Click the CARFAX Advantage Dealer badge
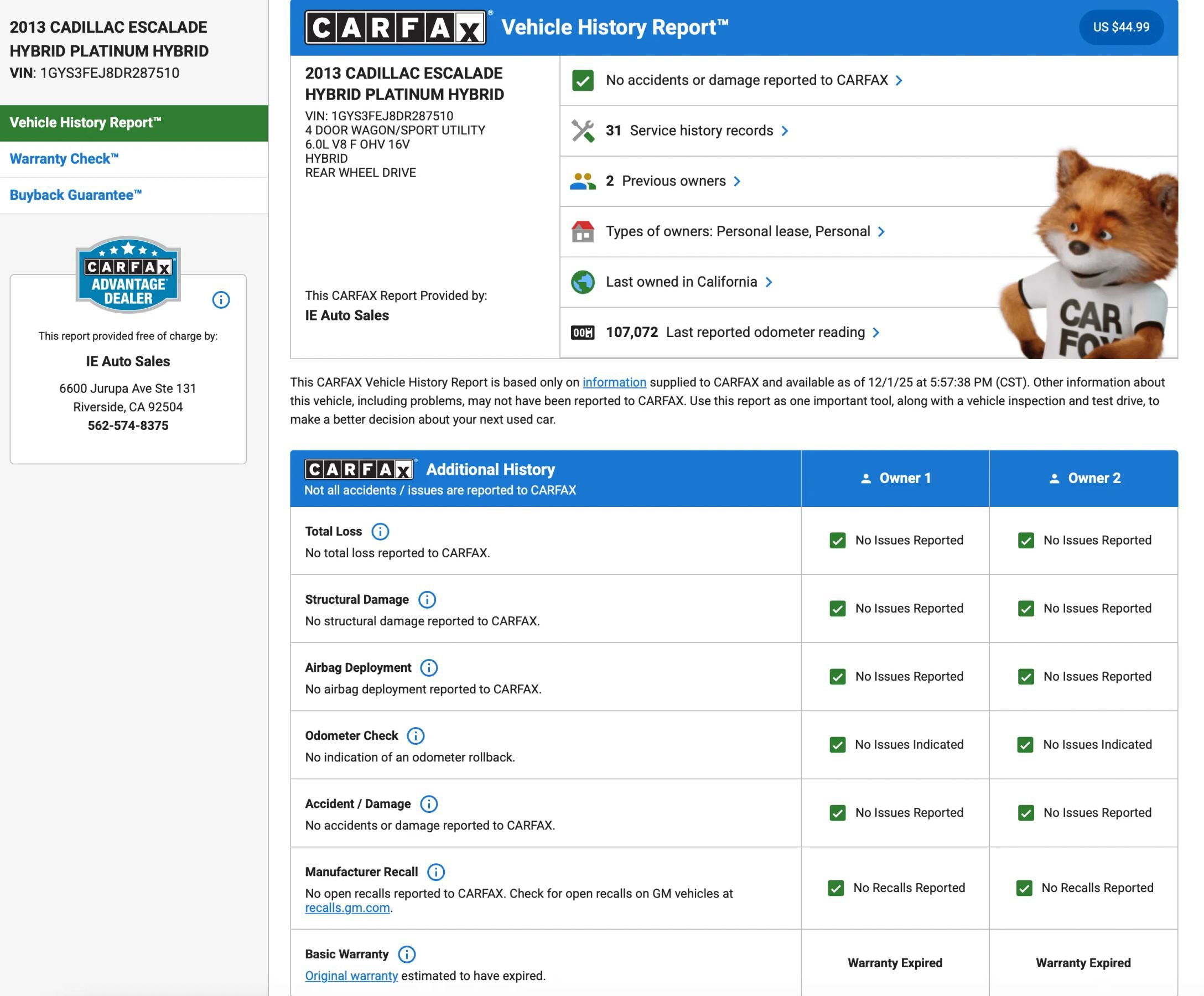Viewport: 1204px width, 996px height. click(x=128, y=276)
